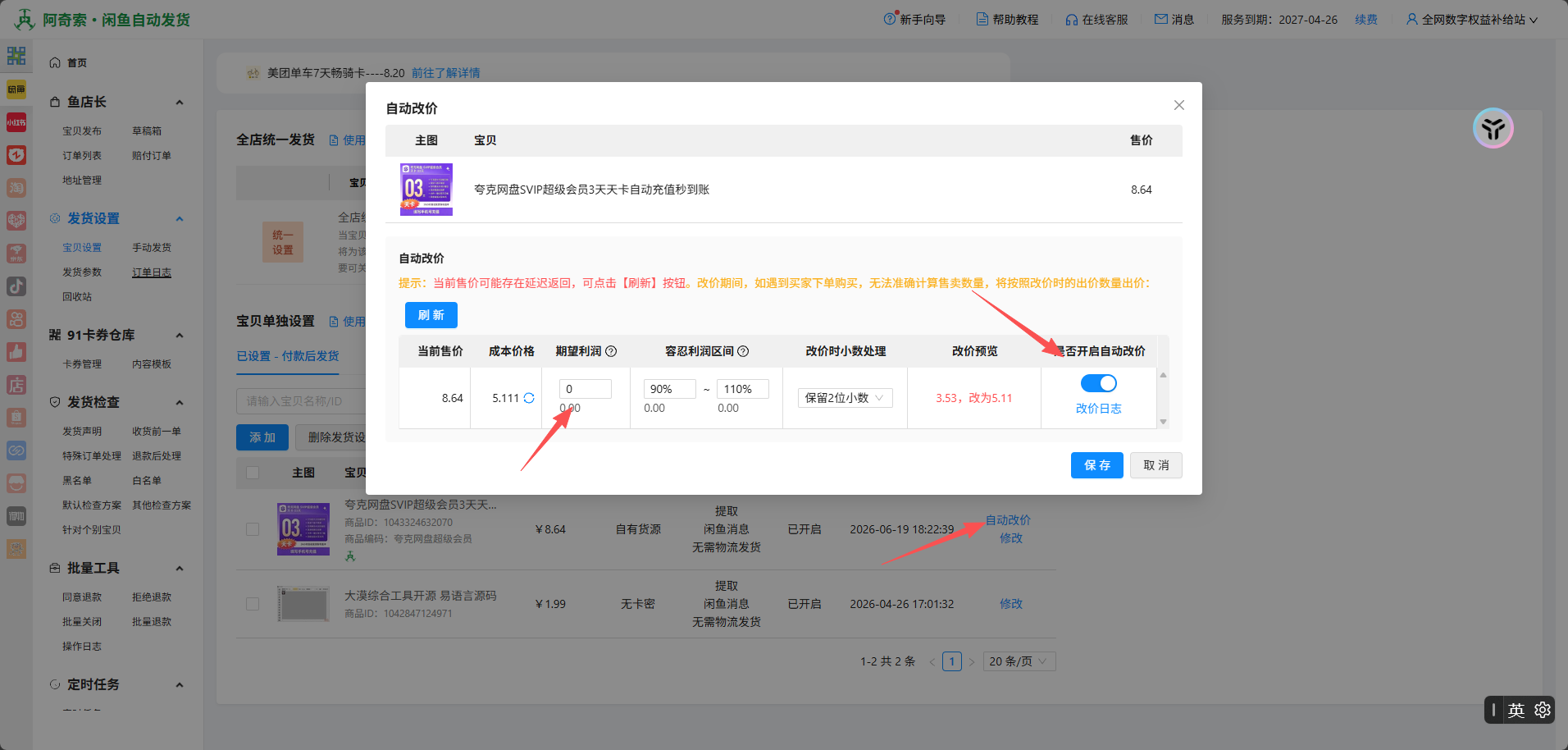This screenshot has height=750, width=1568.
Task: Click the grid icon atop the left rail
Action: pyautogui.click(x=16, y=56)
